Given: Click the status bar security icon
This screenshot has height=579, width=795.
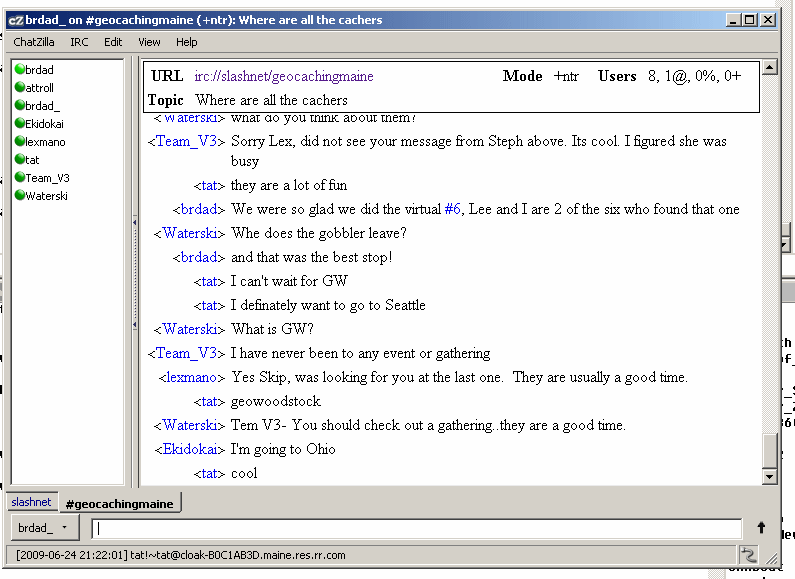Looking at the screenshot, I should pos(748,555).
